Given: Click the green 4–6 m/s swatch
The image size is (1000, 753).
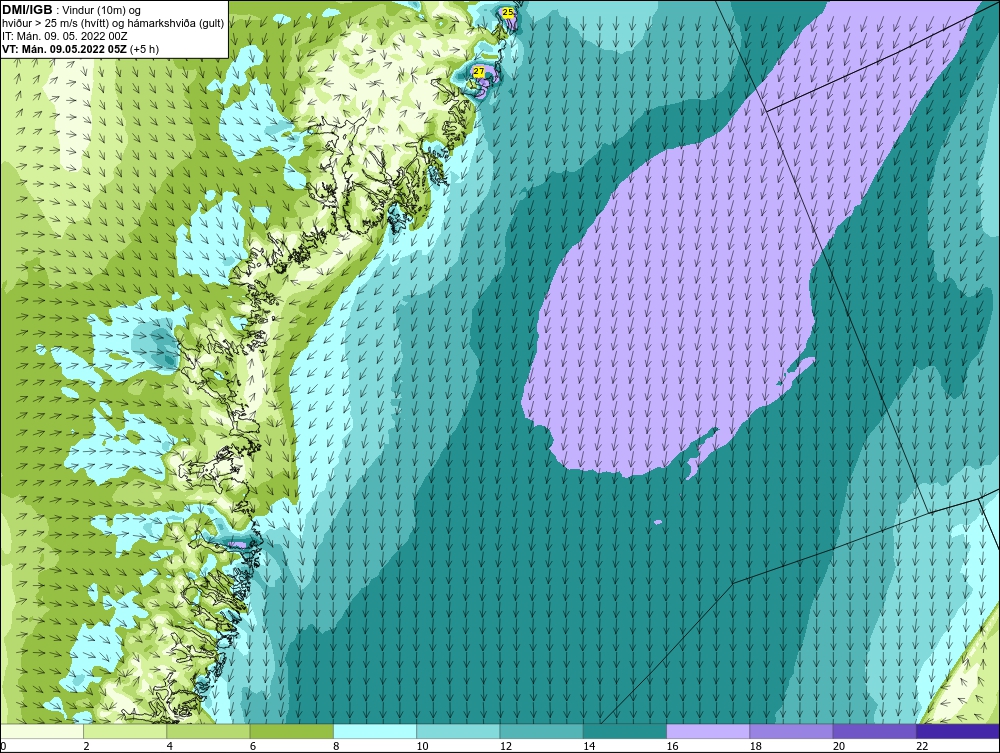Looking at the screenshot, I should pos(208,731).
